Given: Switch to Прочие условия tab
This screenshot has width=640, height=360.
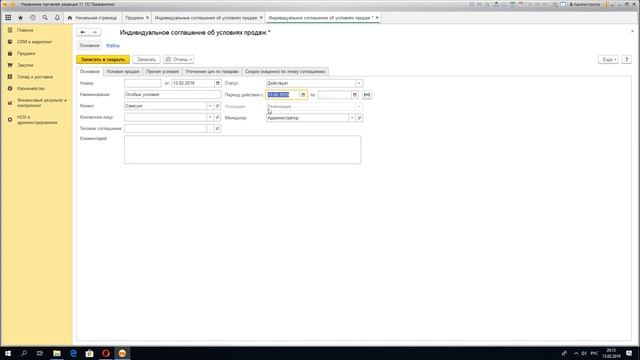Looking at the screenshot, I should pos(162,71).
